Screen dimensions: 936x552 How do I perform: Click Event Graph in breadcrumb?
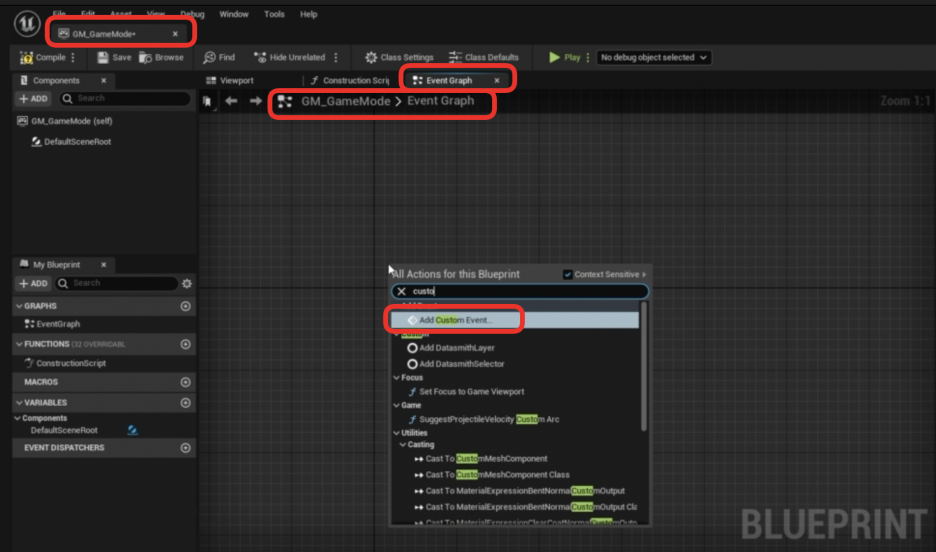click(x=441, y=101)
